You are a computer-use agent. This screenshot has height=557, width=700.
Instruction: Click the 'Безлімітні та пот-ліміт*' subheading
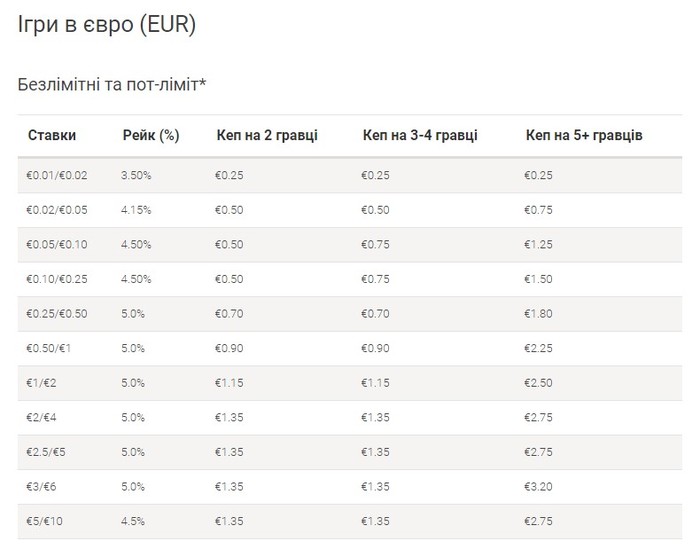(x=112, y=84)
